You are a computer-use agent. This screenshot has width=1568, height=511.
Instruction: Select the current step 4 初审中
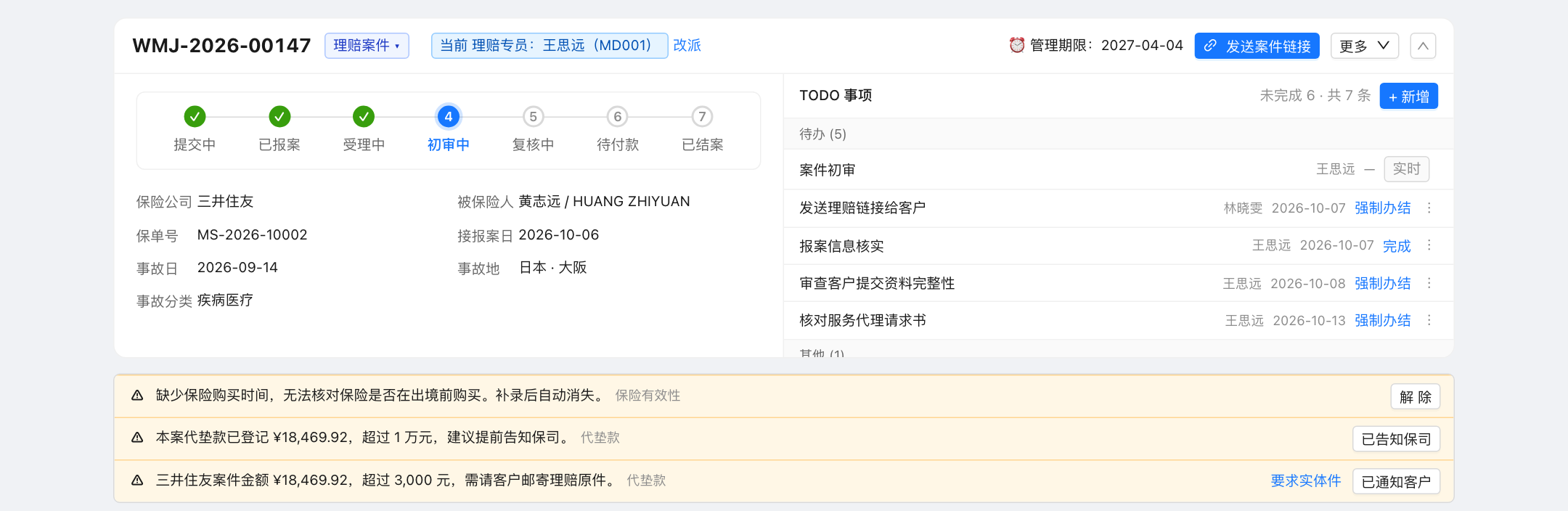tap(449, 116)
